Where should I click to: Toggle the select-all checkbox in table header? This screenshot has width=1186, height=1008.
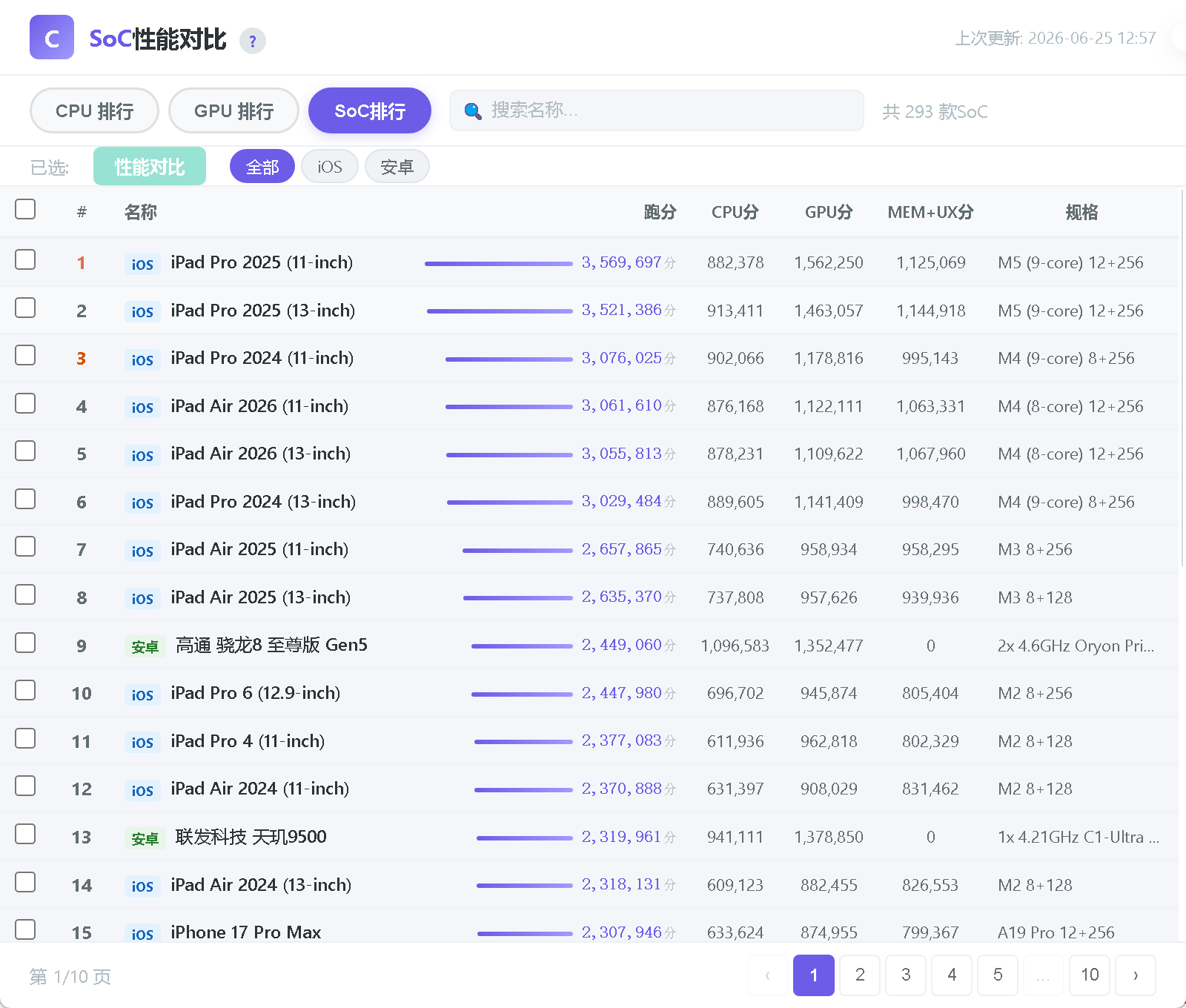point(25,209)
